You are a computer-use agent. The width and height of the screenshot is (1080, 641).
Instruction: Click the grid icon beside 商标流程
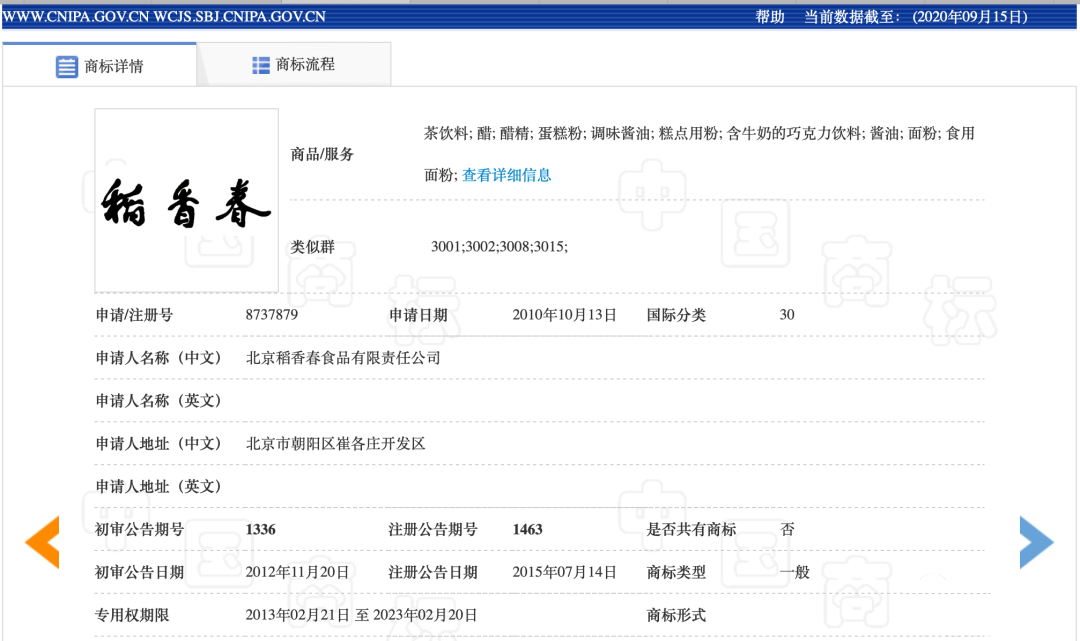click(261, 65)
